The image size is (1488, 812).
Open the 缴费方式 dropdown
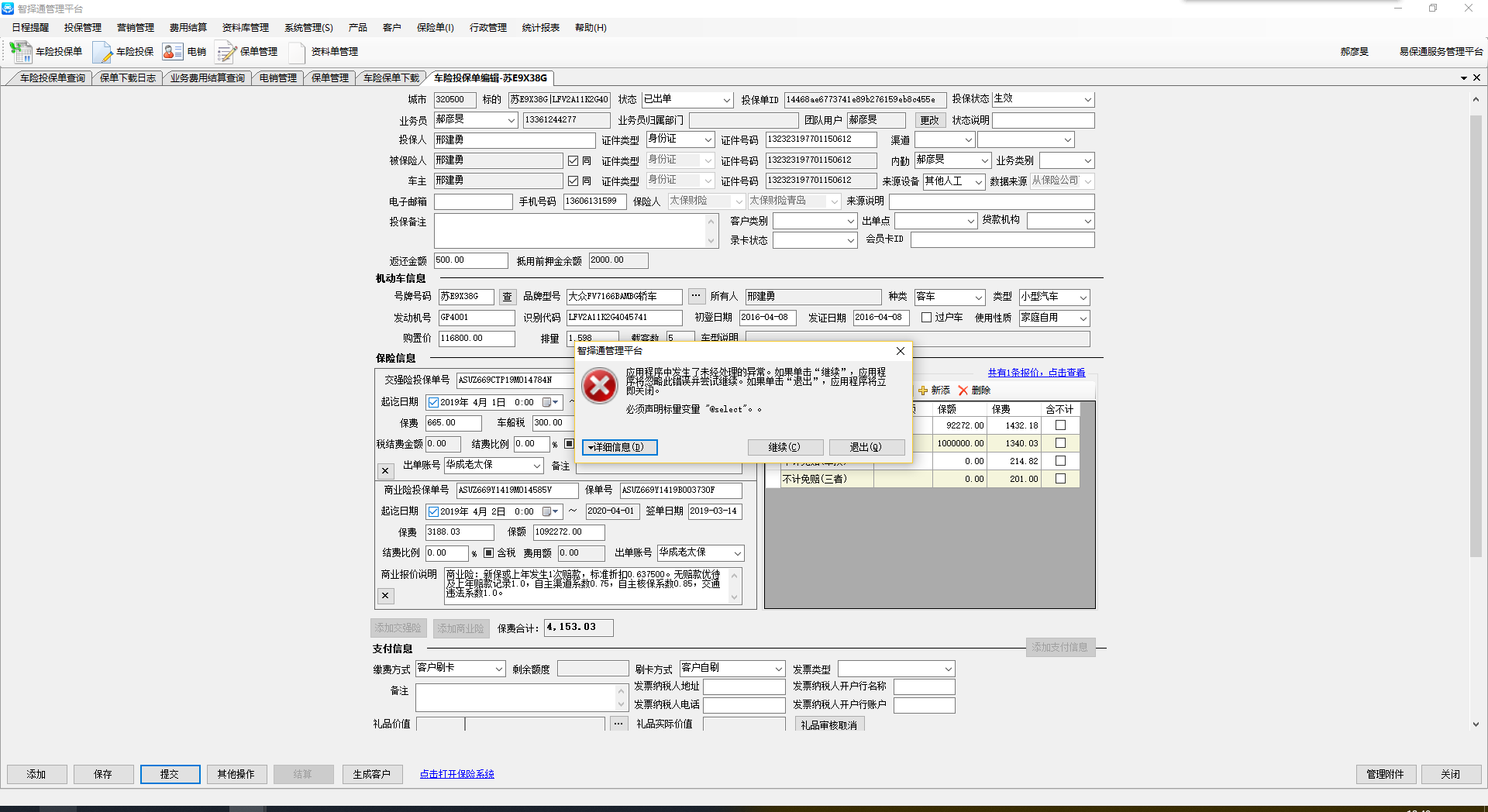coord(499,669)
